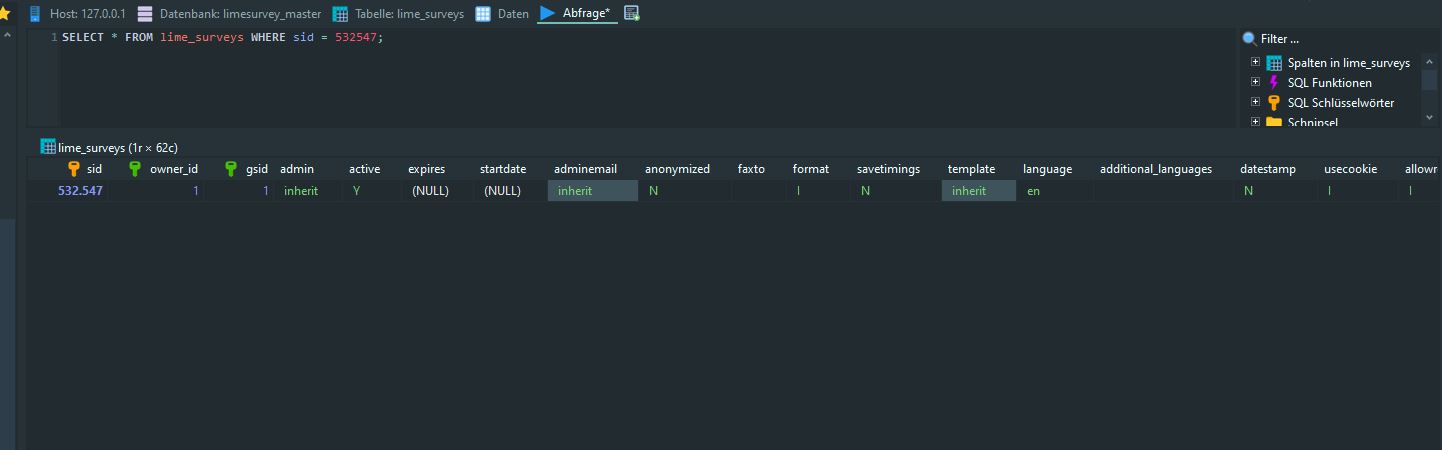Click the Schnipsel folder icon
Screen dimensions: 1442x450
click(x=1274, y=122)
